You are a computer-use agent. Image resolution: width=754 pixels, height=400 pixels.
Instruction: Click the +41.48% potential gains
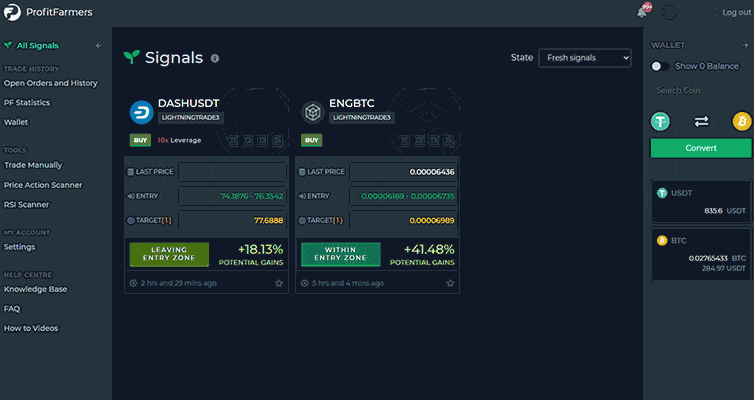coord(429,250)
